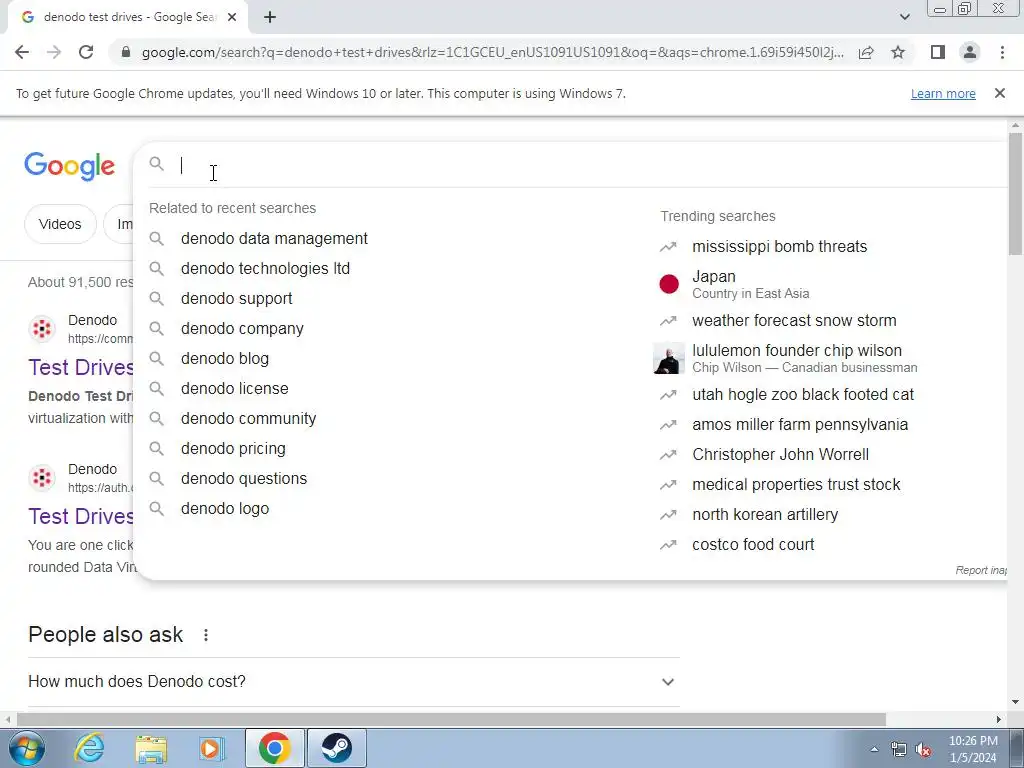
Task: Choose suggestion denodo company
Action: [242, 328]
